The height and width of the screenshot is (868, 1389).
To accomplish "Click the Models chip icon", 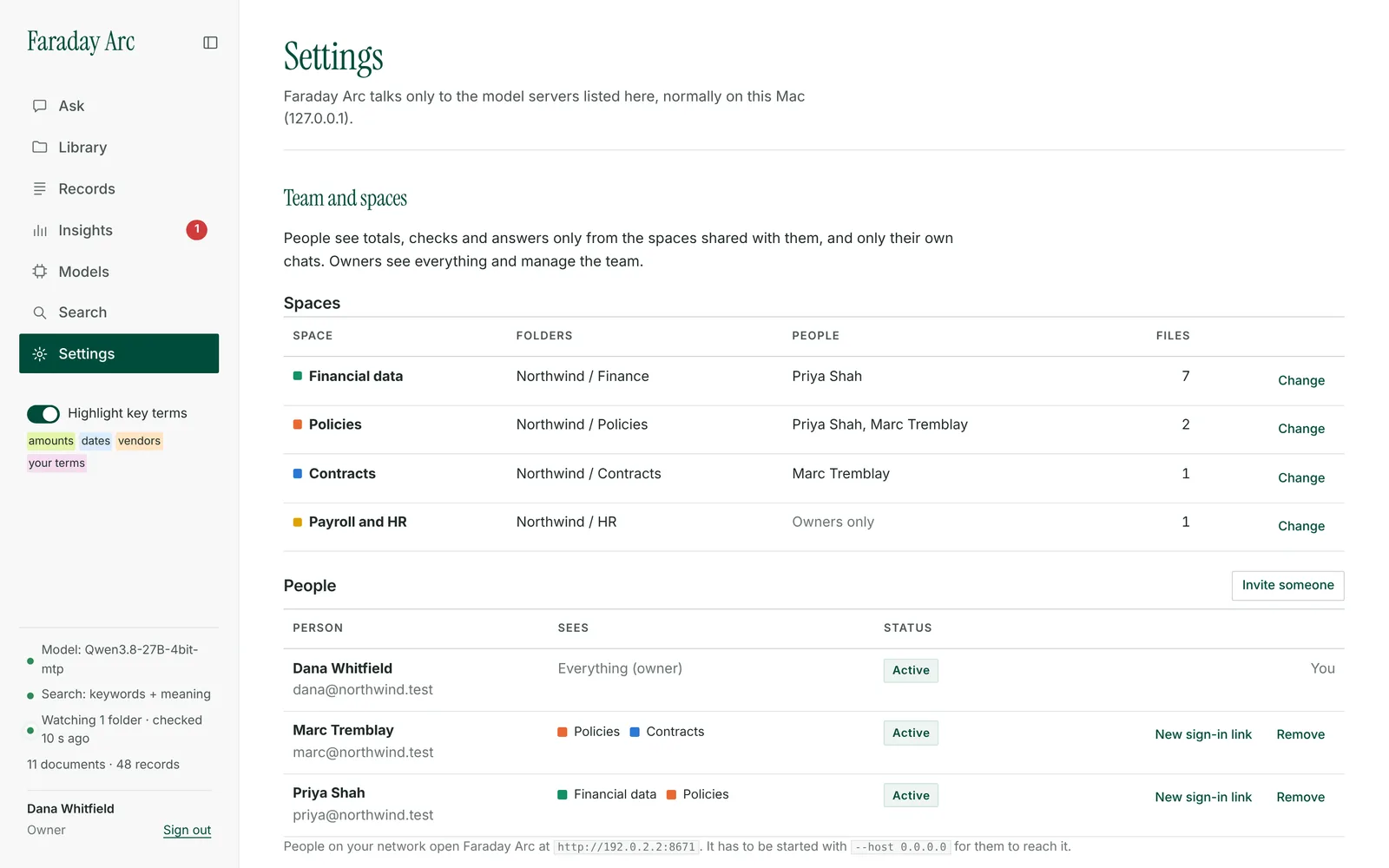I will point(40,271).
